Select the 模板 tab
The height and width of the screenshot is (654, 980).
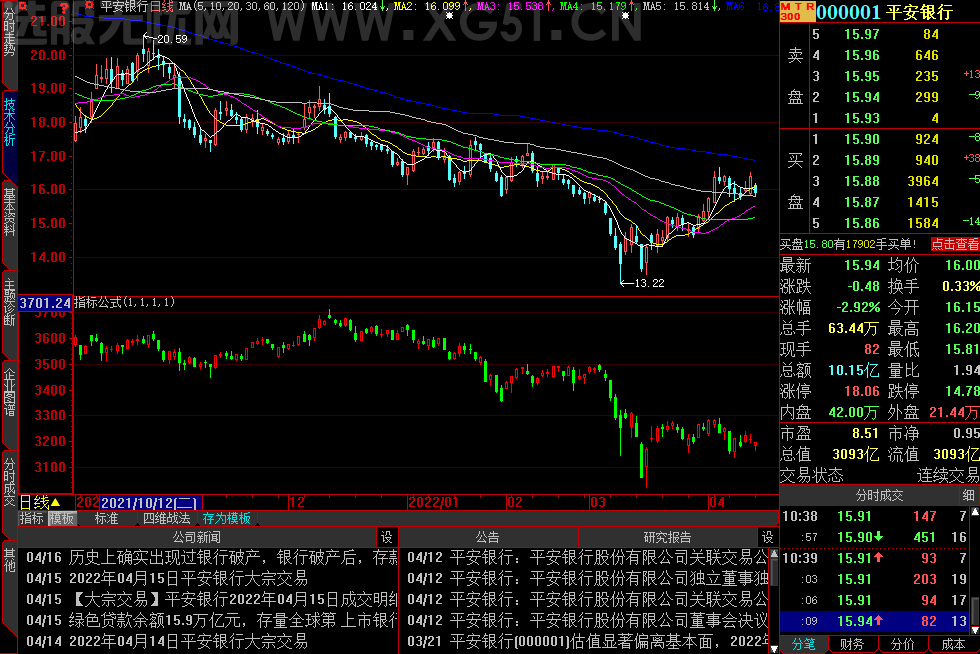[62, 518]
